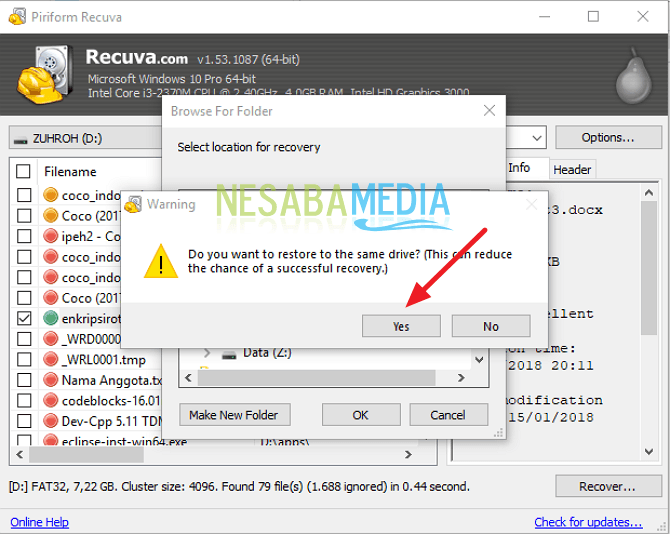Switch to the Info tab
Image resolution: width=670 pixels, height=534 pixels.
pos(519,168)
